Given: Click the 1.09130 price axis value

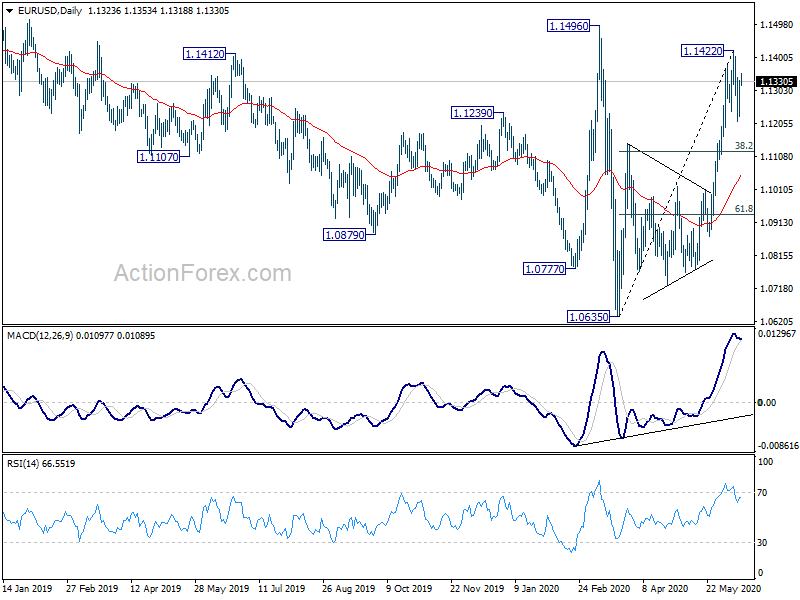Looking at the screenshot, I should click(x=777, y=222).
